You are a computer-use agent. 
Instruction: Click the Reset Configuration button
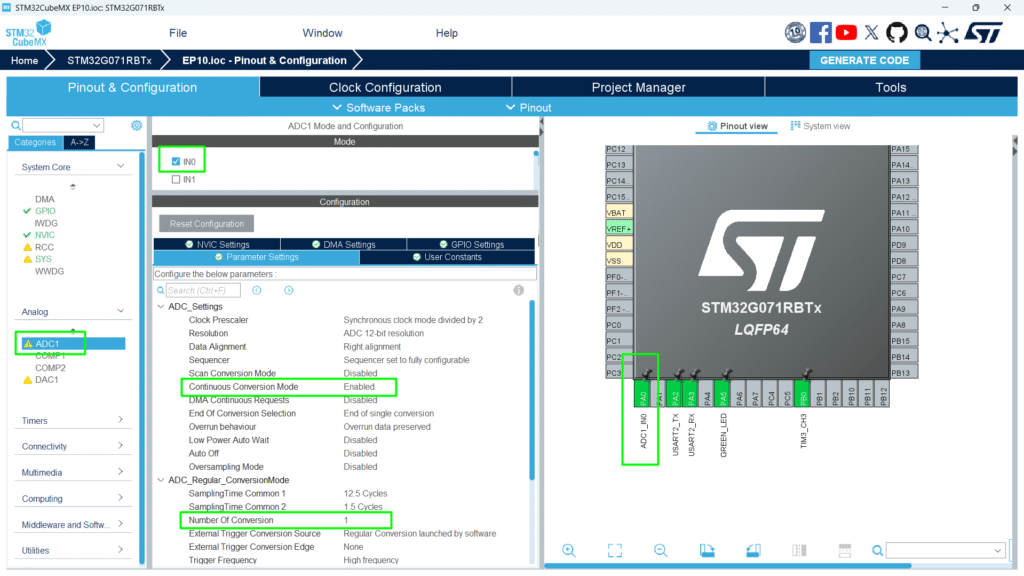(206, 223)
